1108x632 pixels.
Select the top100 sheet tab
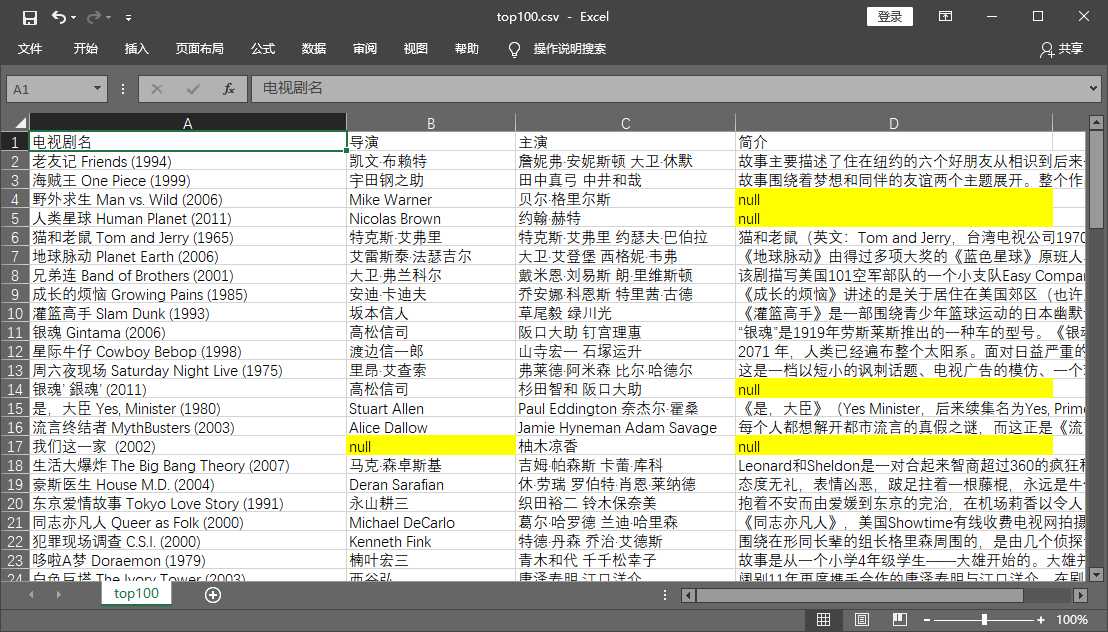click(136, 594)
